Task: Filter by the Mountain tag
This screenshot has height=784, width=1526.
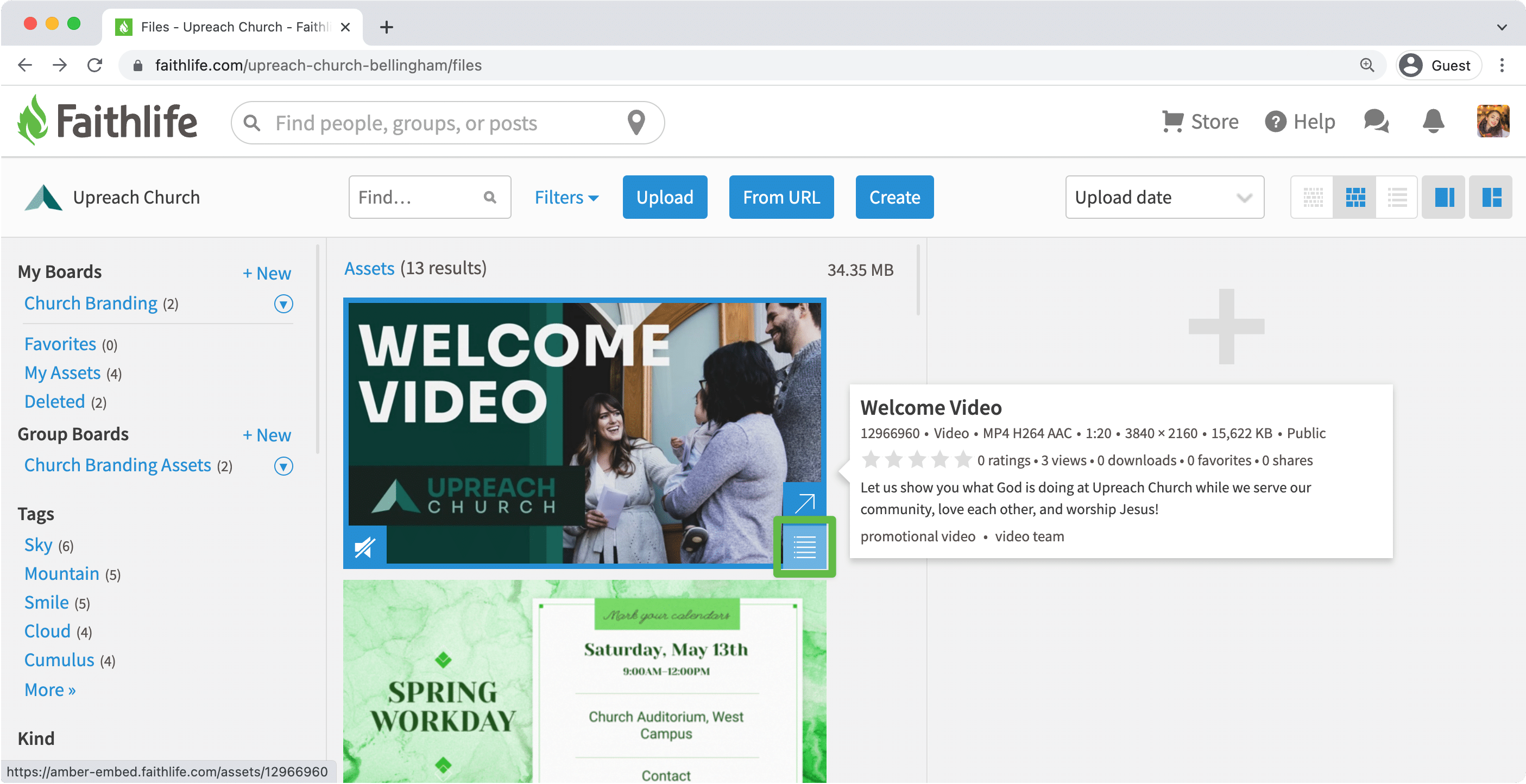Action: (x=61, y=574)
